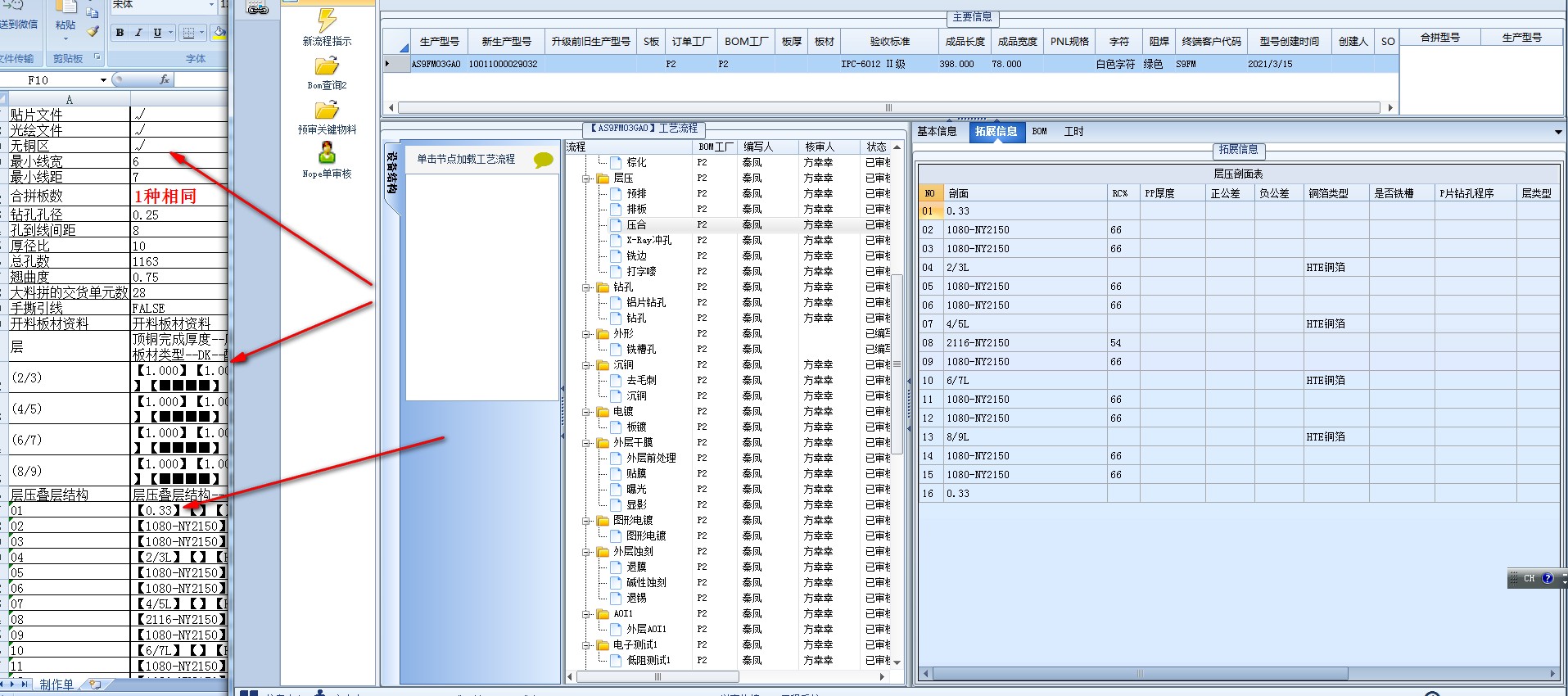1568x696 pixels.
Task: Collapse the 外形 tree node
Action: [586, 333]
